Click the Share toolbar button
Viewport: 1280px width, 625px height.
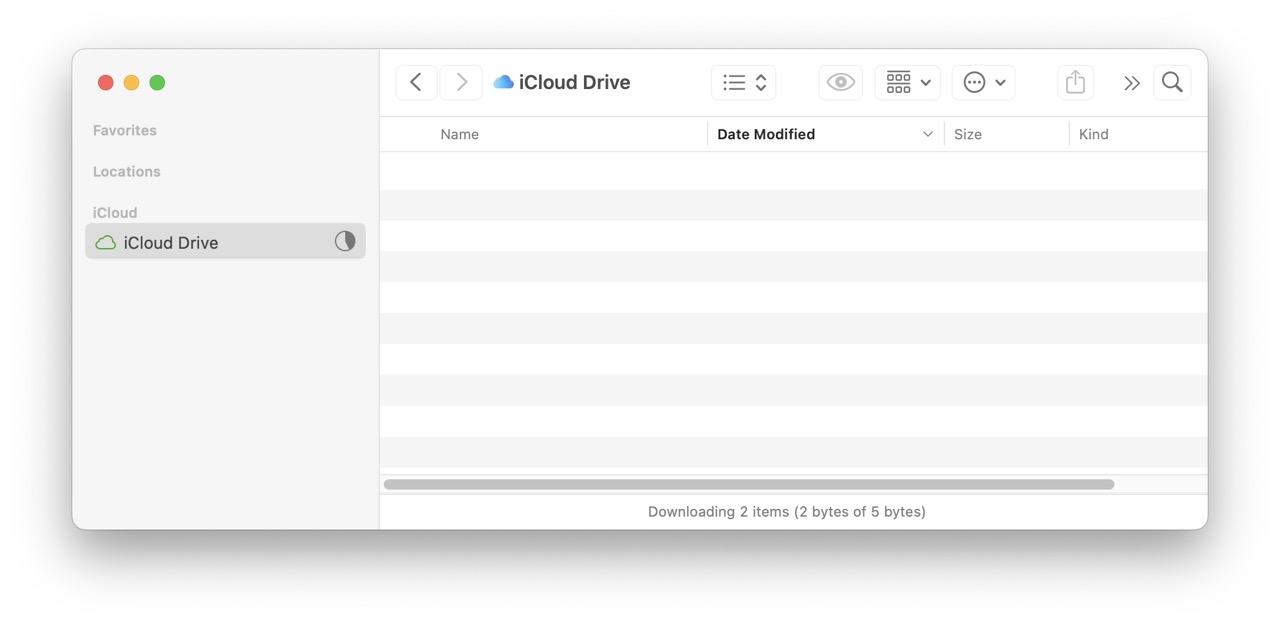pyautogui.click(x=1075, y=82)
